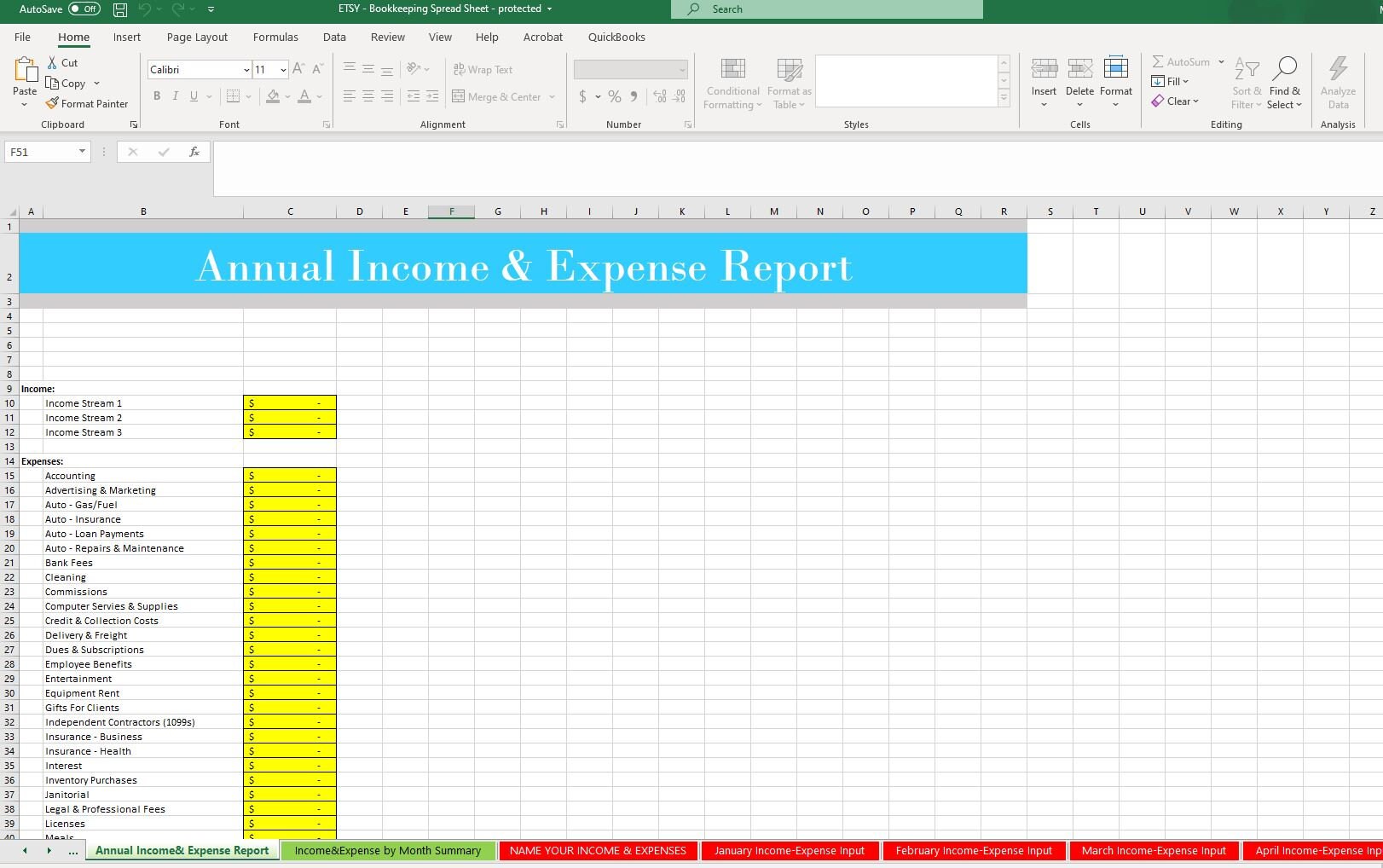Apply Percent Style formatting
The height and width of the screenshot is (868, 1383).
click(x=614, y=96)
